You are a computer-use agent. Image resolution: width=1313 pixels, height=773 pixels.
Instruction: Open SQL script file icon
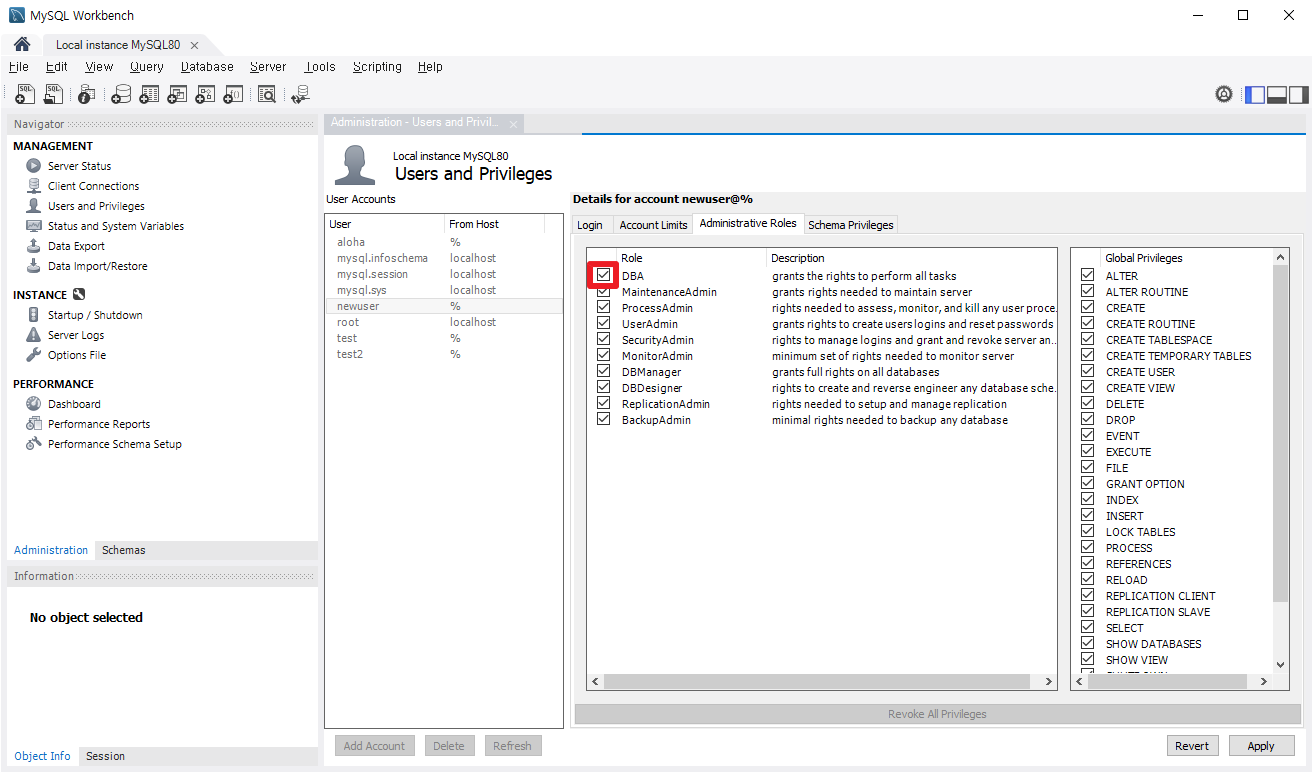pos(53,94)
